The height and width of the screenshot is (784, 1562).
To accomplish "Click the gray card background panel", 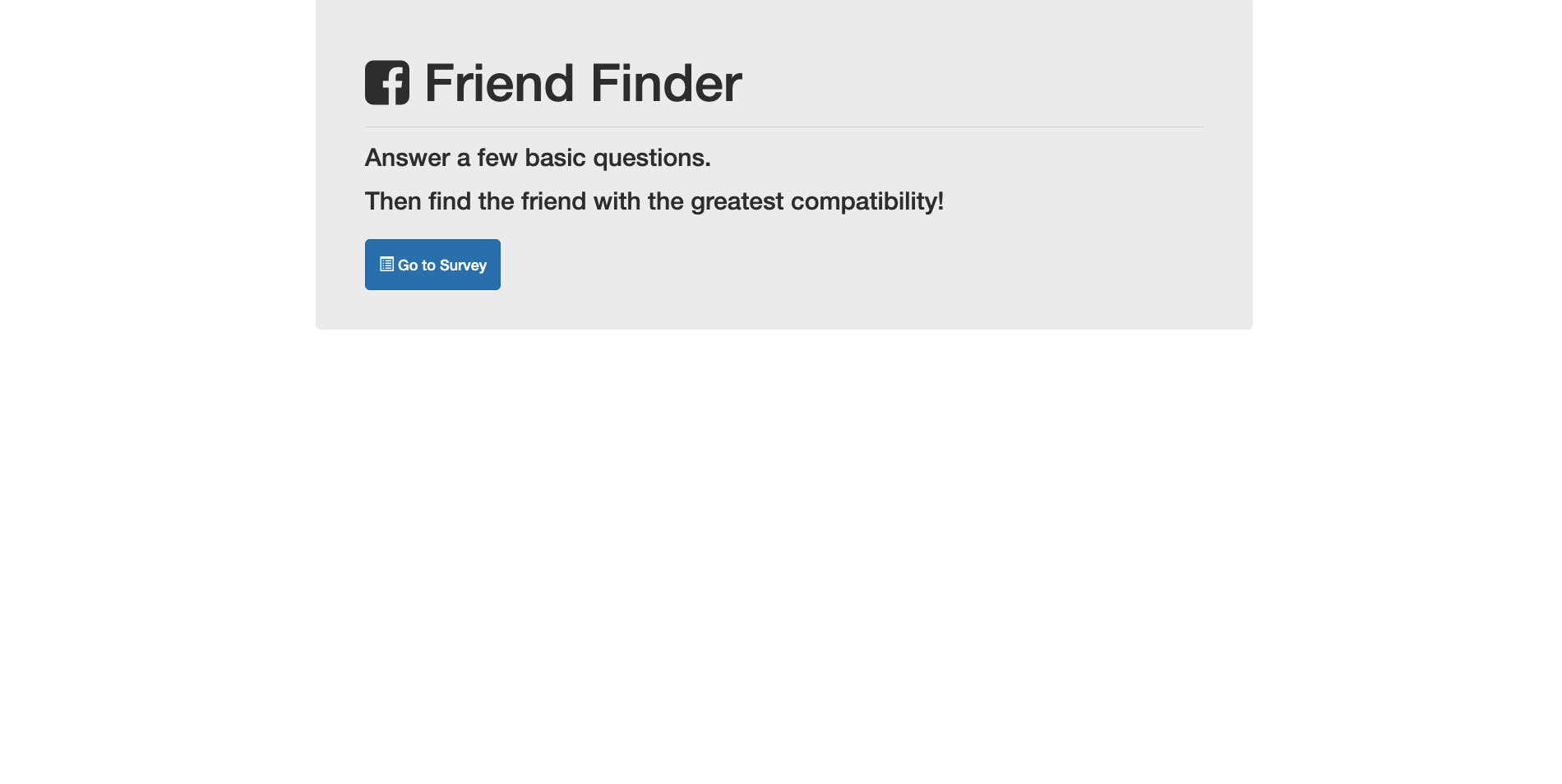I will click(987, 304).
